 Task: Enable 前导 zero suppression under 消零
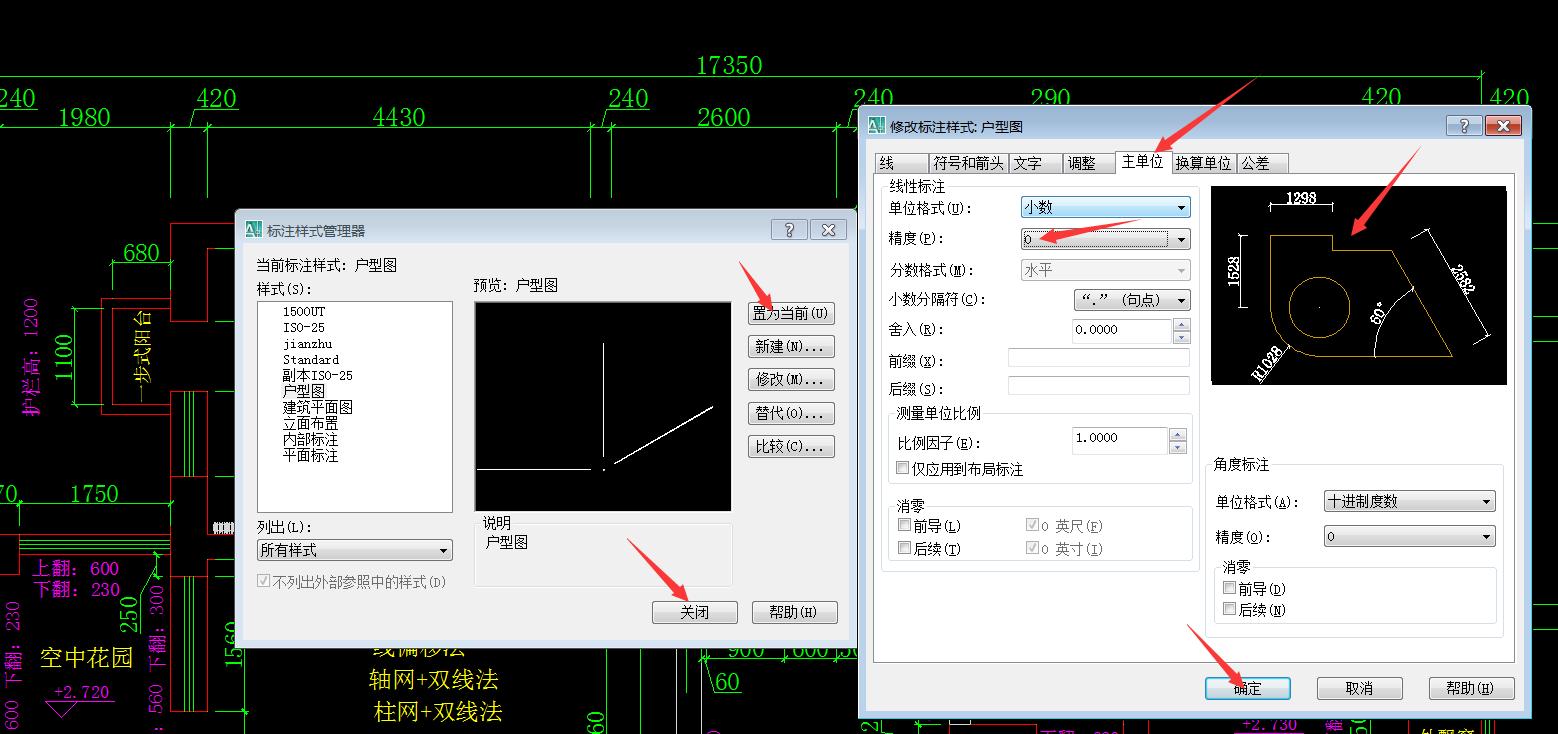coord(904,524)
